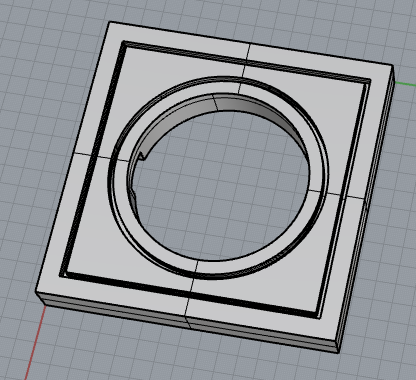Click the seam line on the frame's far edge
Image resolution: width=416 pixels, height=380 pixels.
(248, 52)
